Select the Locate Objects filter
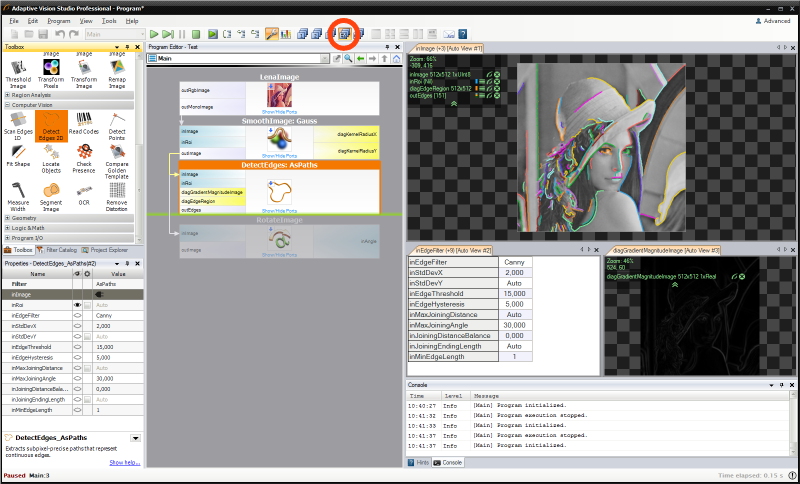Viewport: 800px width, 484px height. click(x=49, y=157)
